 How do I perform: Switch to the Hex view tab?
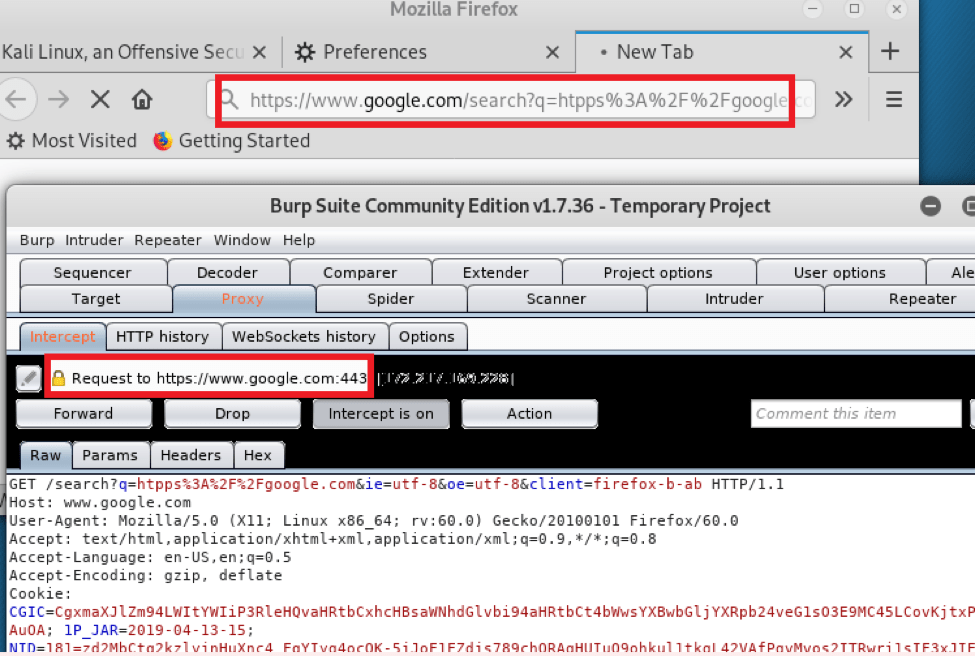pyautogui.click(x=258, y=455)
